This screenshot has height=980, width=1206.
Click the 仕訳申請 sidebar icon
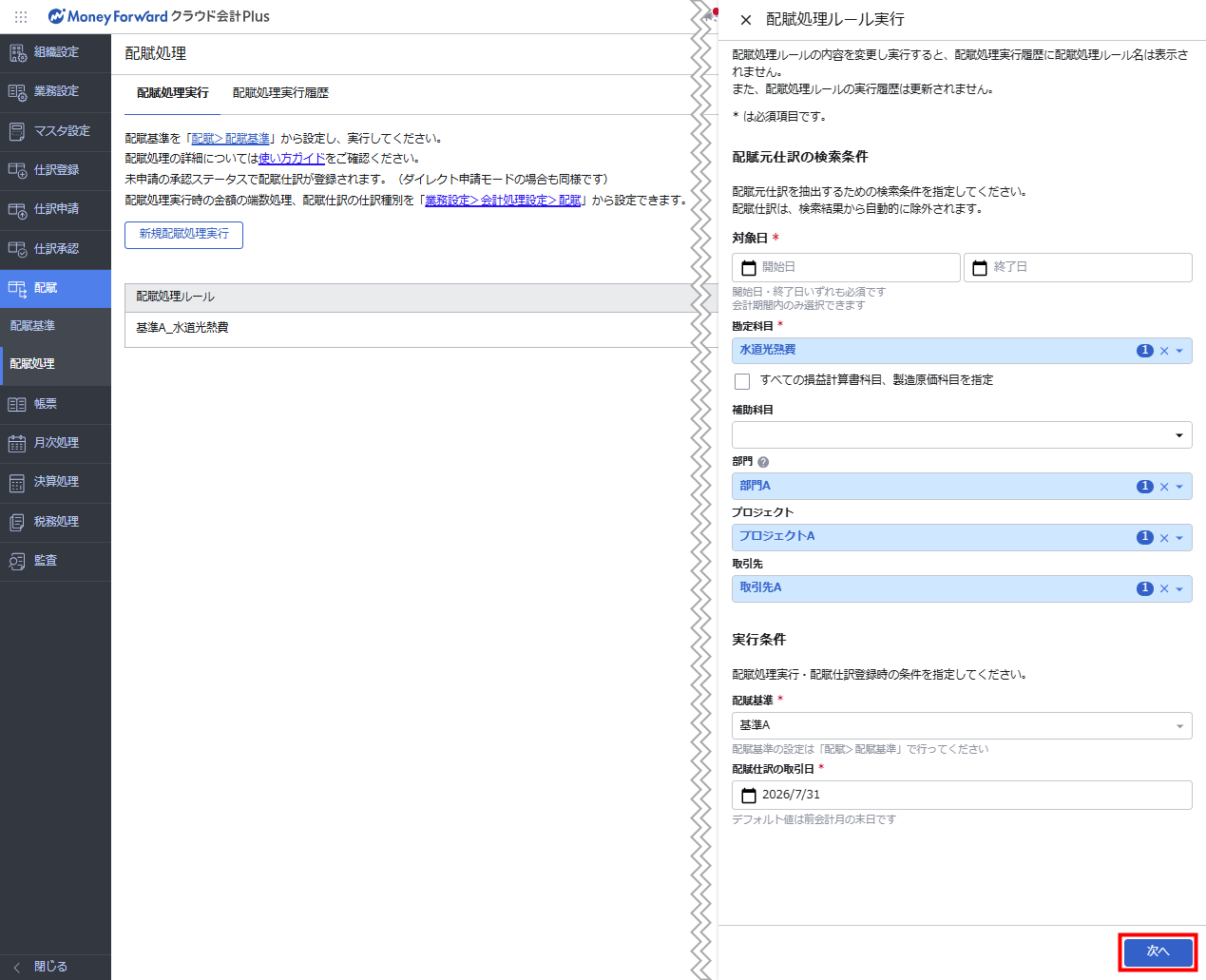[17, 209]
